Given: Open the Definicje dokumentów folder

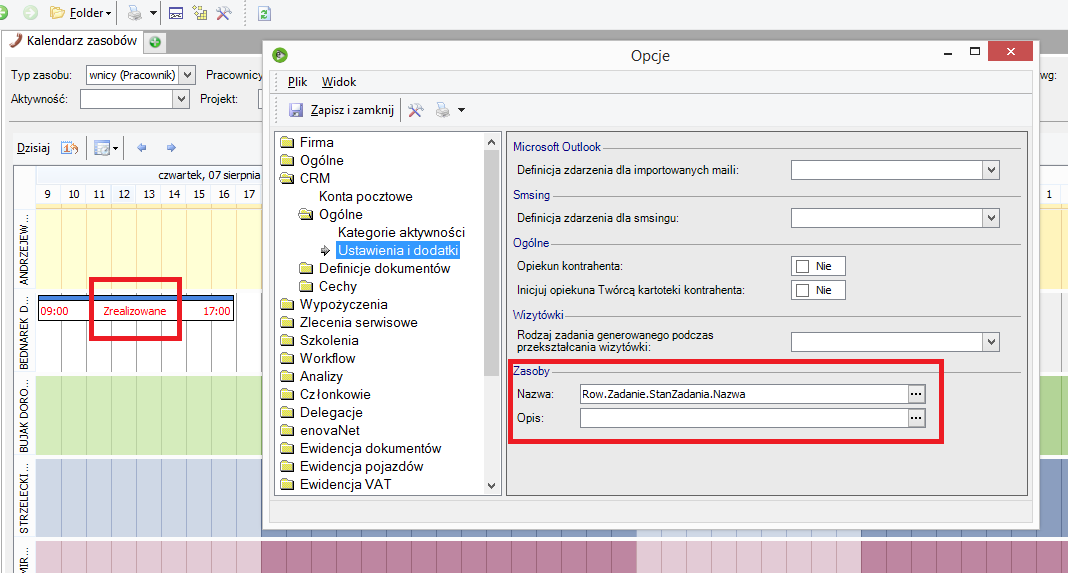Looking at the screenshot, I should (x=384, y=268).
